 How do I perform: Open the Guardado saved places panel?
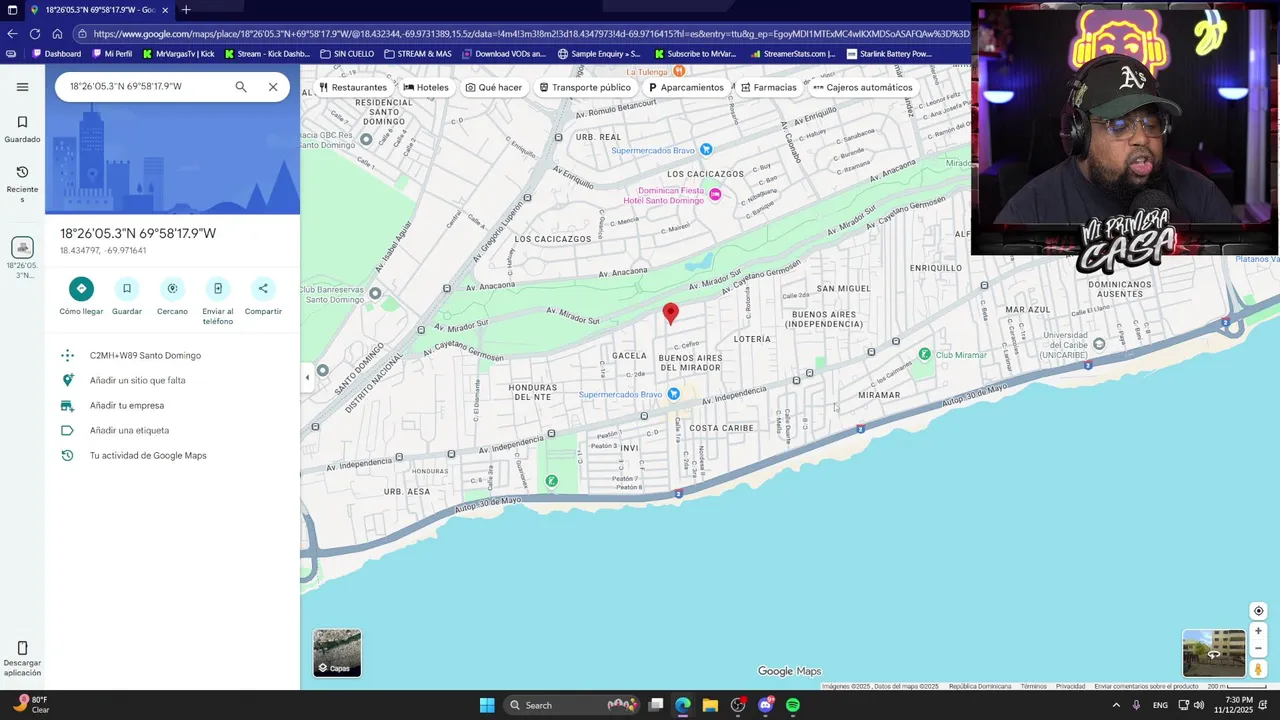click(x=22, y=129)
